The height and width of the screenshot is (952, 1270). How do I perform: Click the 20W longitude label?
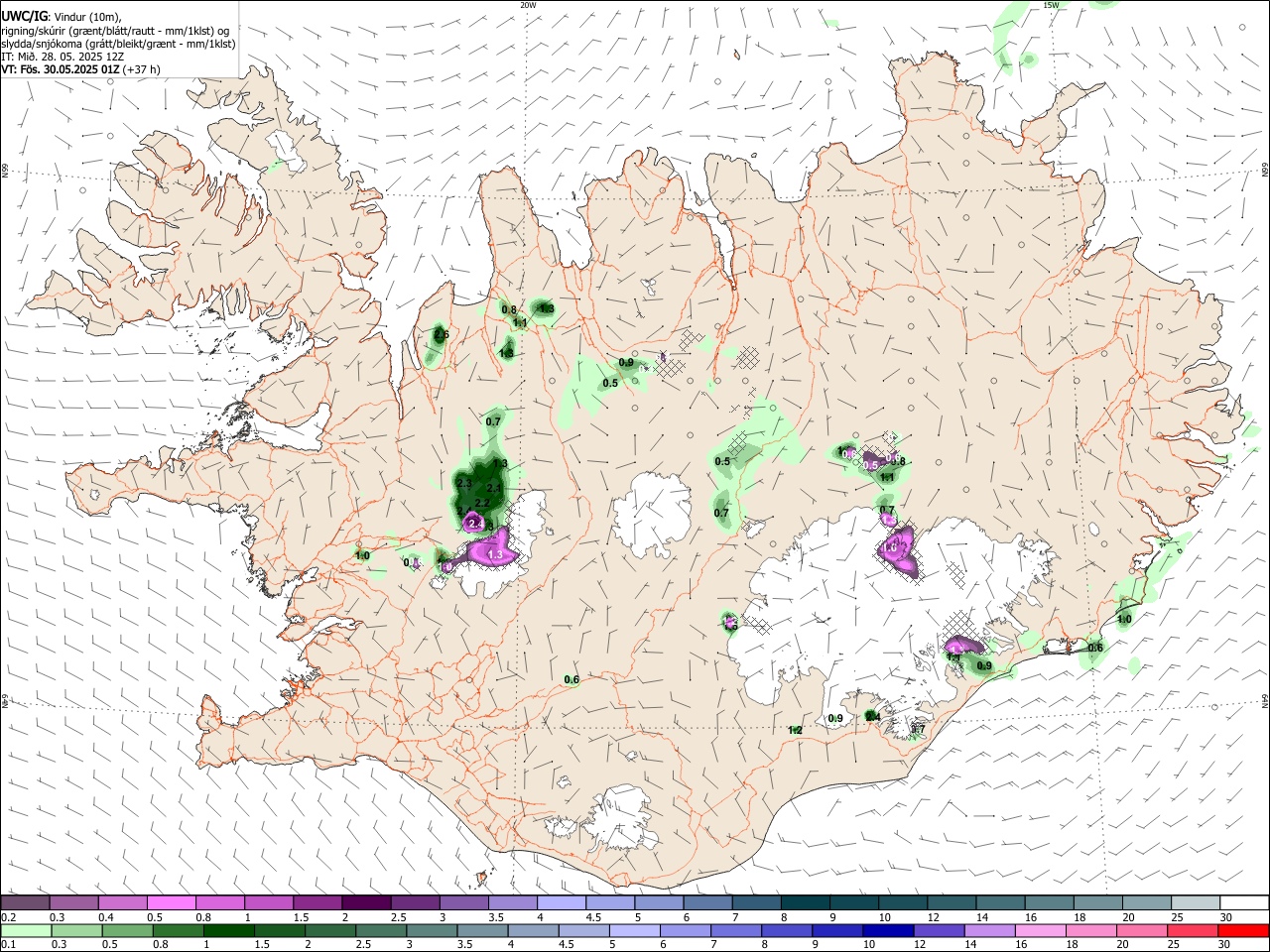click(x=528, y=5)
